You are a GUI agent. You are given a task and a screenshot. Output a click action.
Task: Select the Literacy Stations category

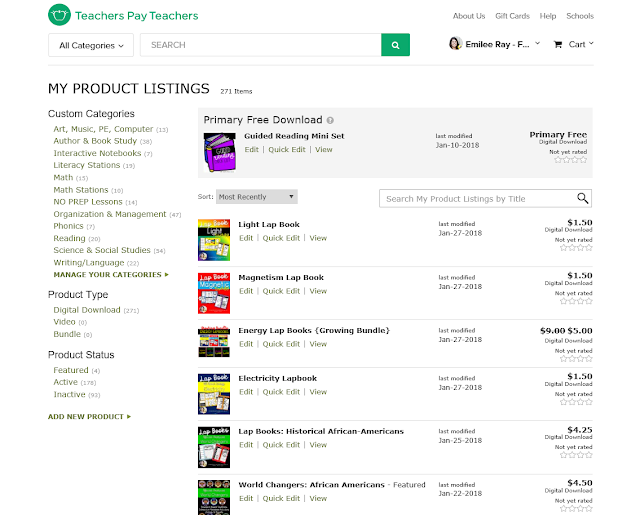coord(87,165)
